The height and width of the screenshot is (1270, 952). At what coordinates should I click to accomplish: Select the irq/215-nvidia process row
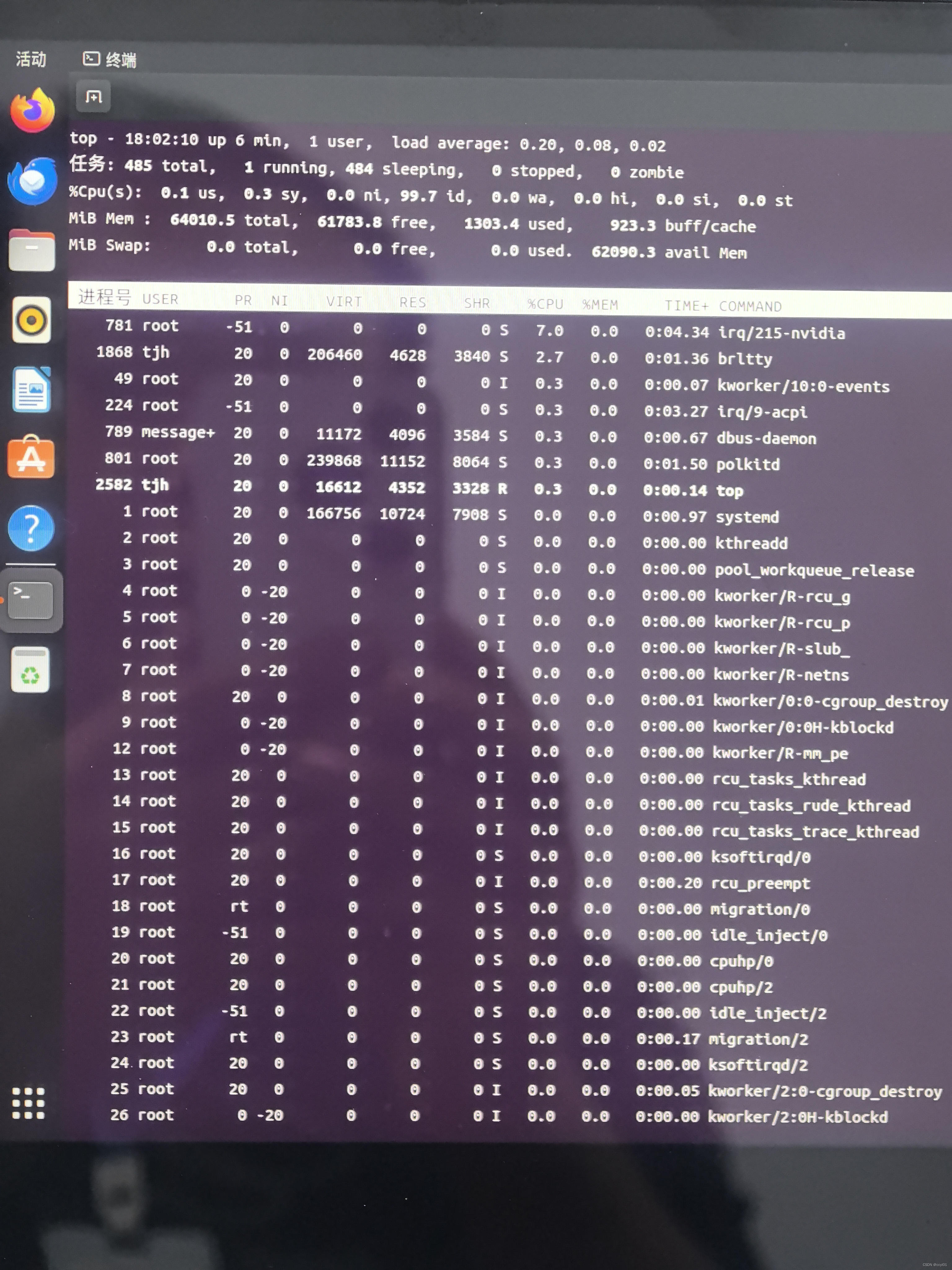[x=781, y=333]
